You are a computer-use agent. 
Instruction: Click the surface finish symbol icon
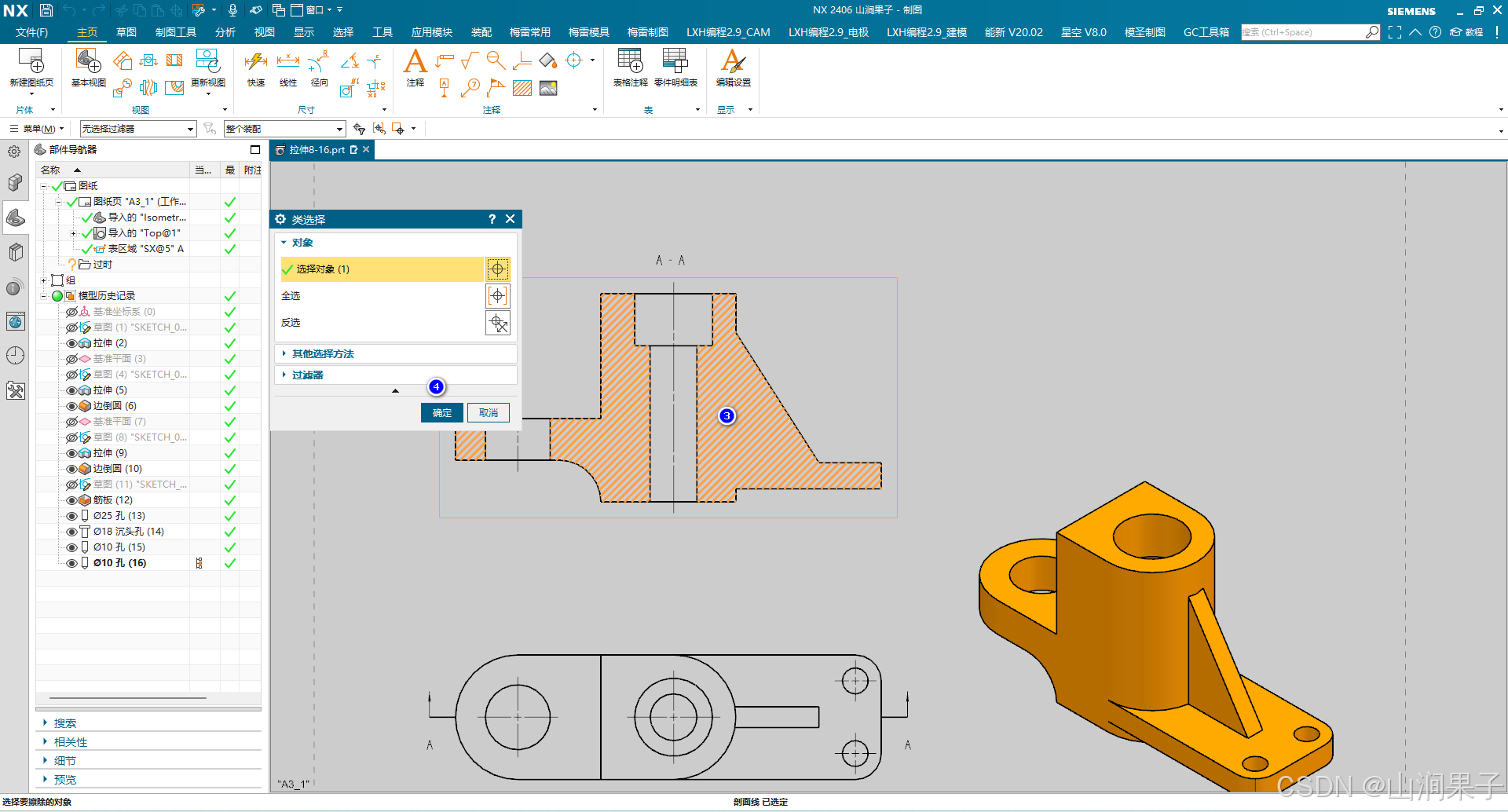coord(470,60)
